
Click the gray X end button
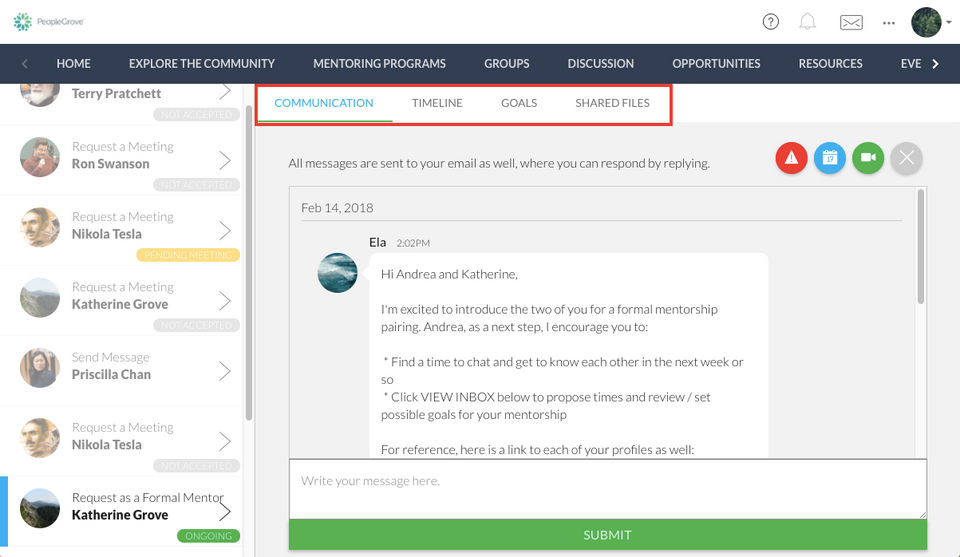pos(906,158)
